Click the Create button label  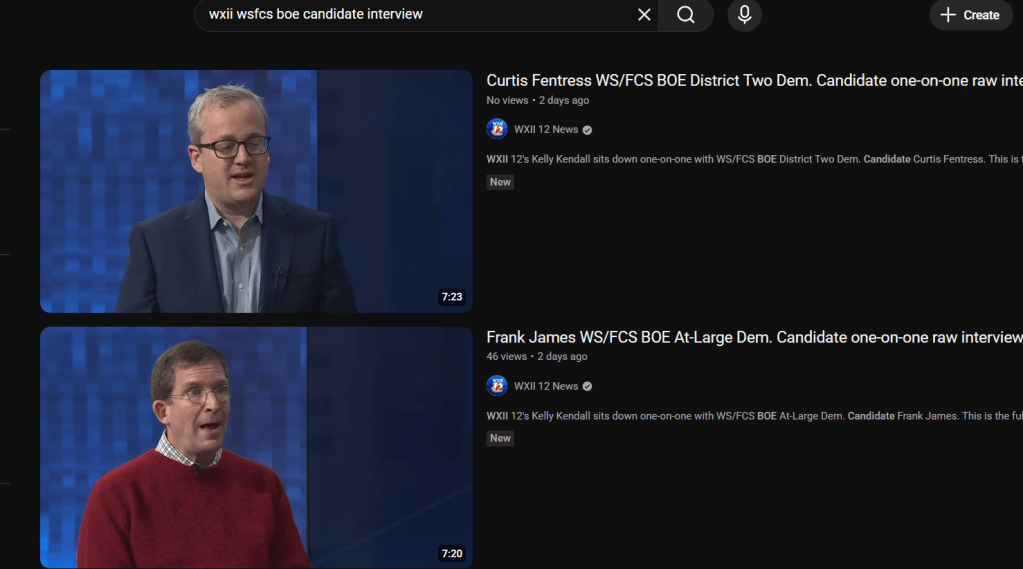coord(981,15)
